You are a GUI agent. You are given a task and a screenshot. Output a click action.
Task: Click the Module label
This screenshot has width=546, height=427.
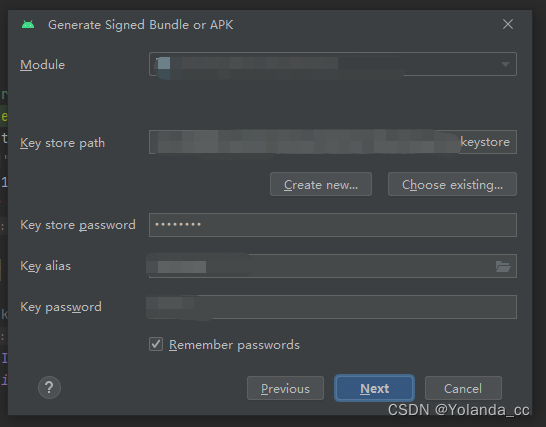(42, 65)
